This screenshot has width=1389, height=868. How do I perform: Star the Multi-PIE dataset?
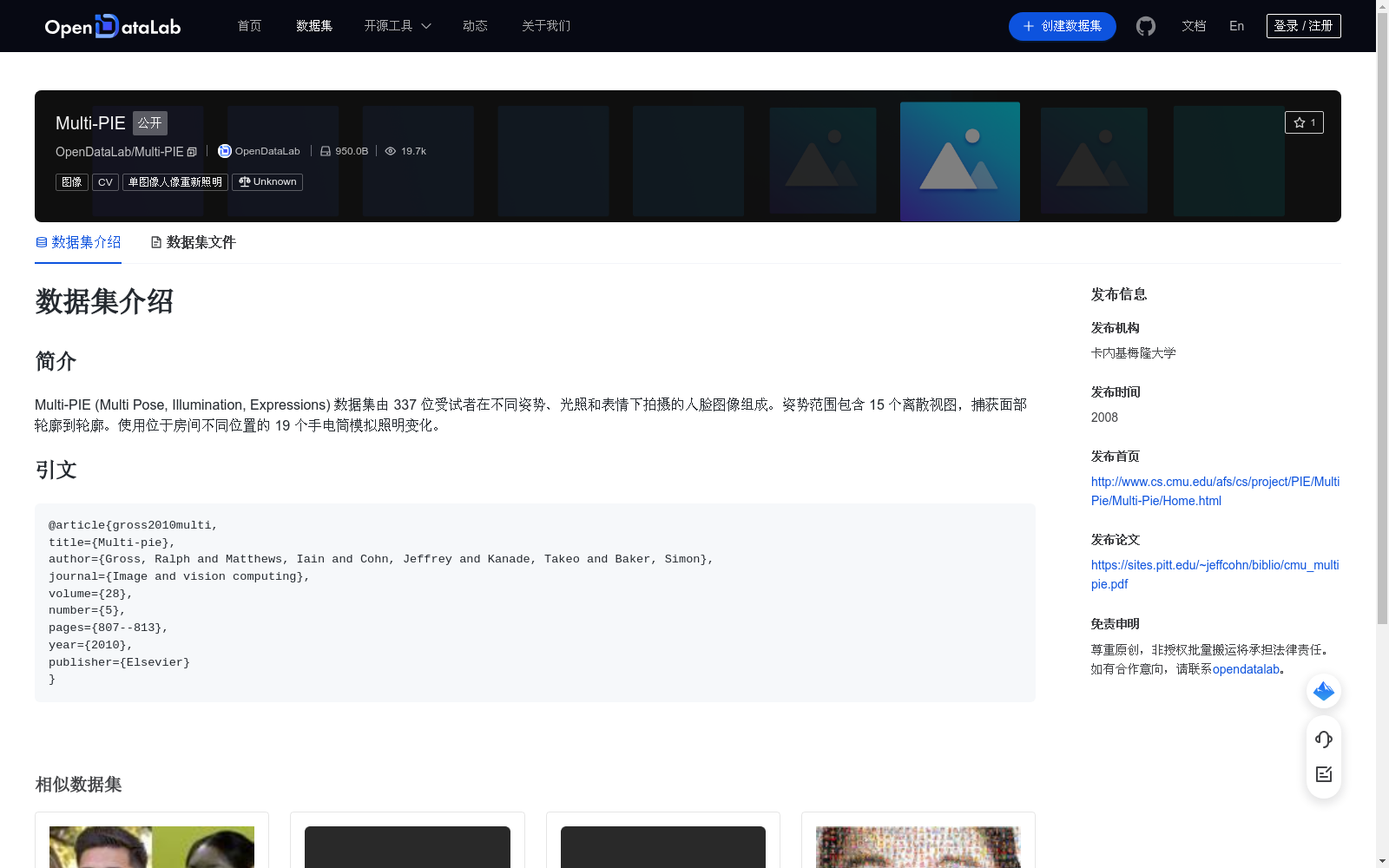tap(1304, 122)
